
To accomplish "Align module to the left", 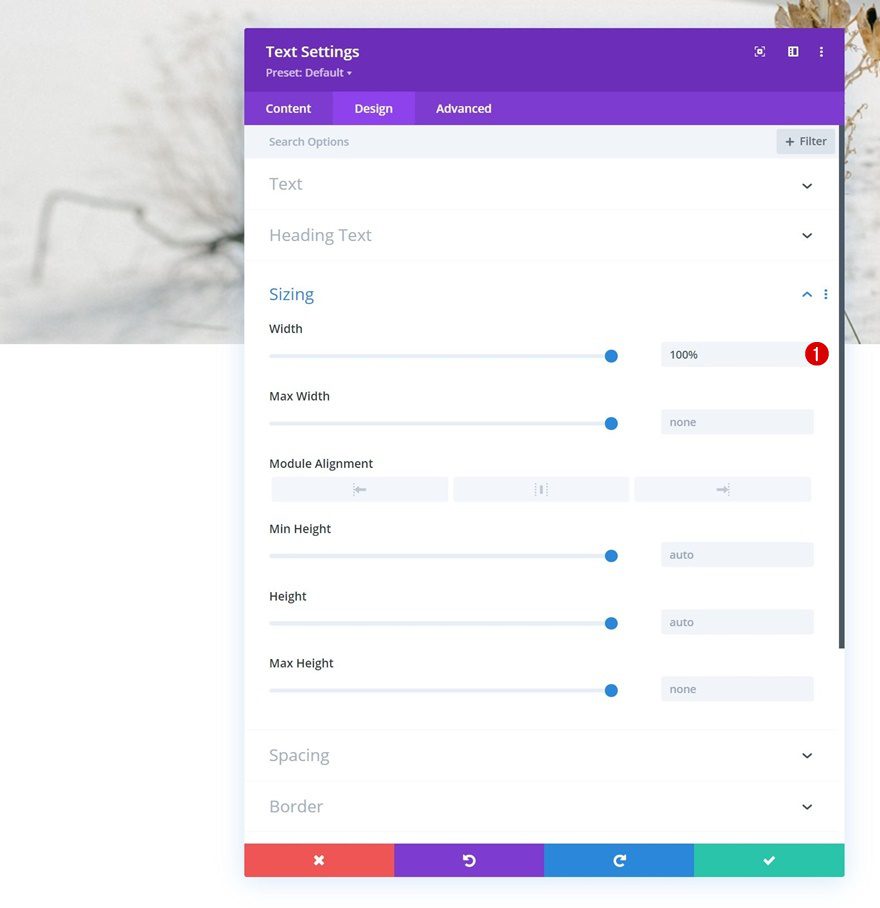I will click(360, 489).
